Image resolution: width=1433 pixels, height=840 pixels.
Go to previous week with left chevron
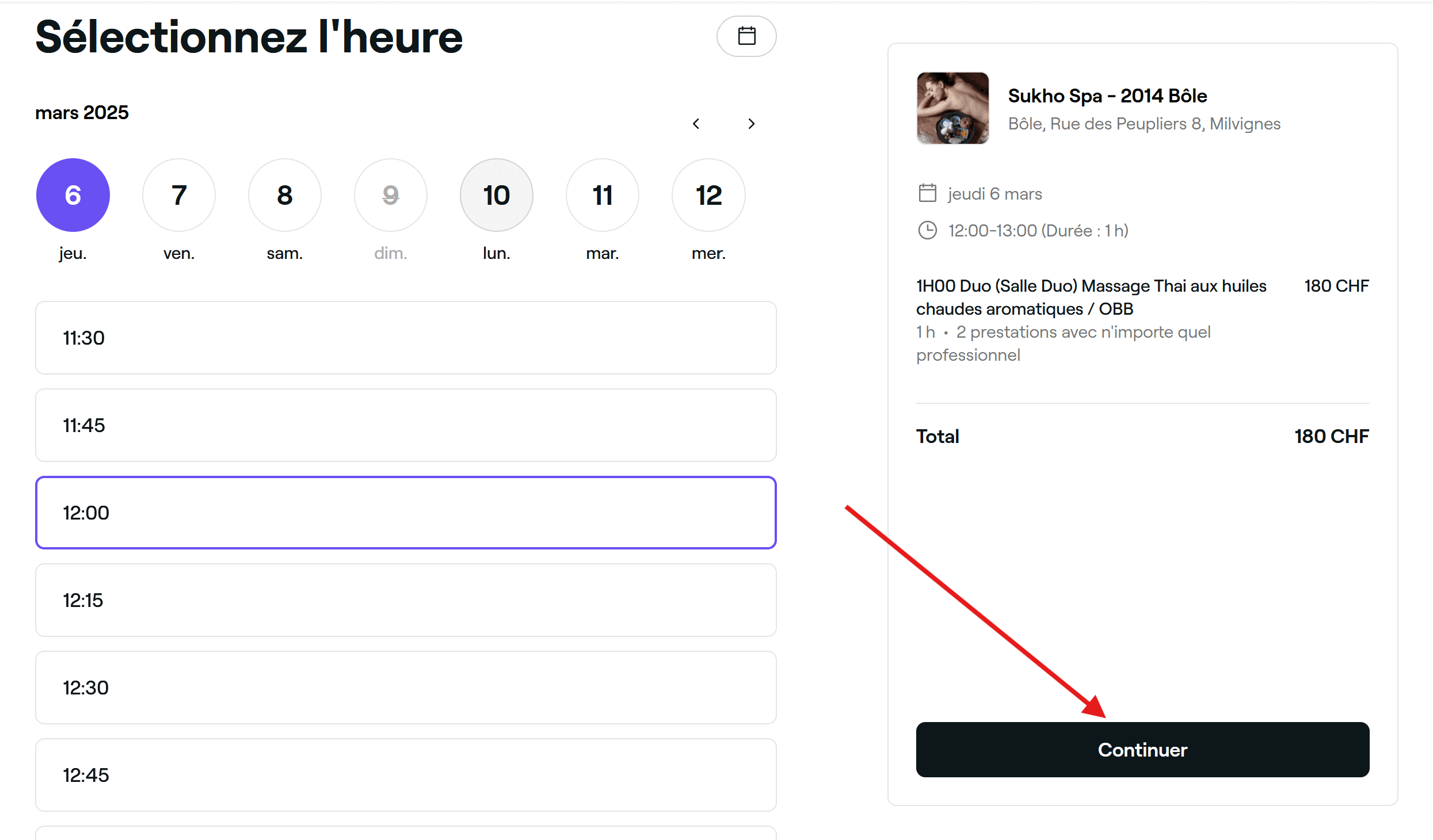696,124
